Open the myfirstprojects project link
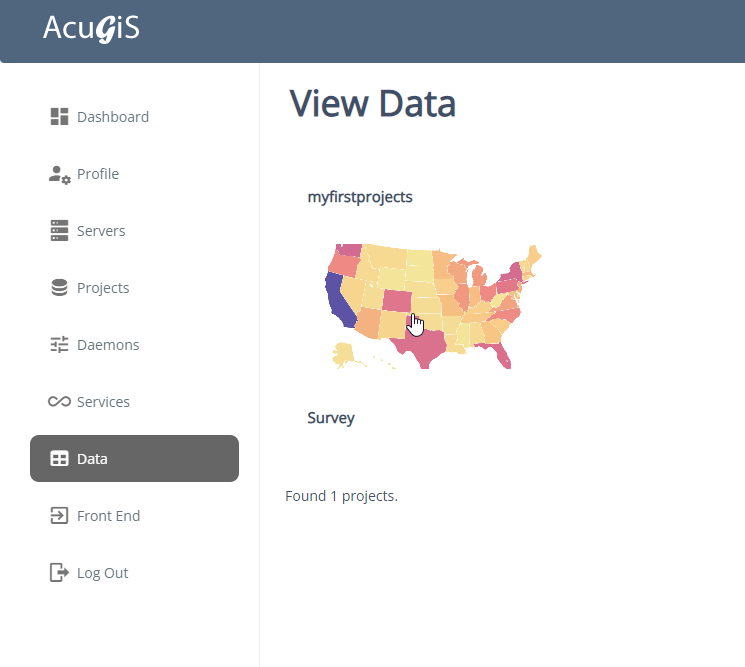 pos(360,197)
